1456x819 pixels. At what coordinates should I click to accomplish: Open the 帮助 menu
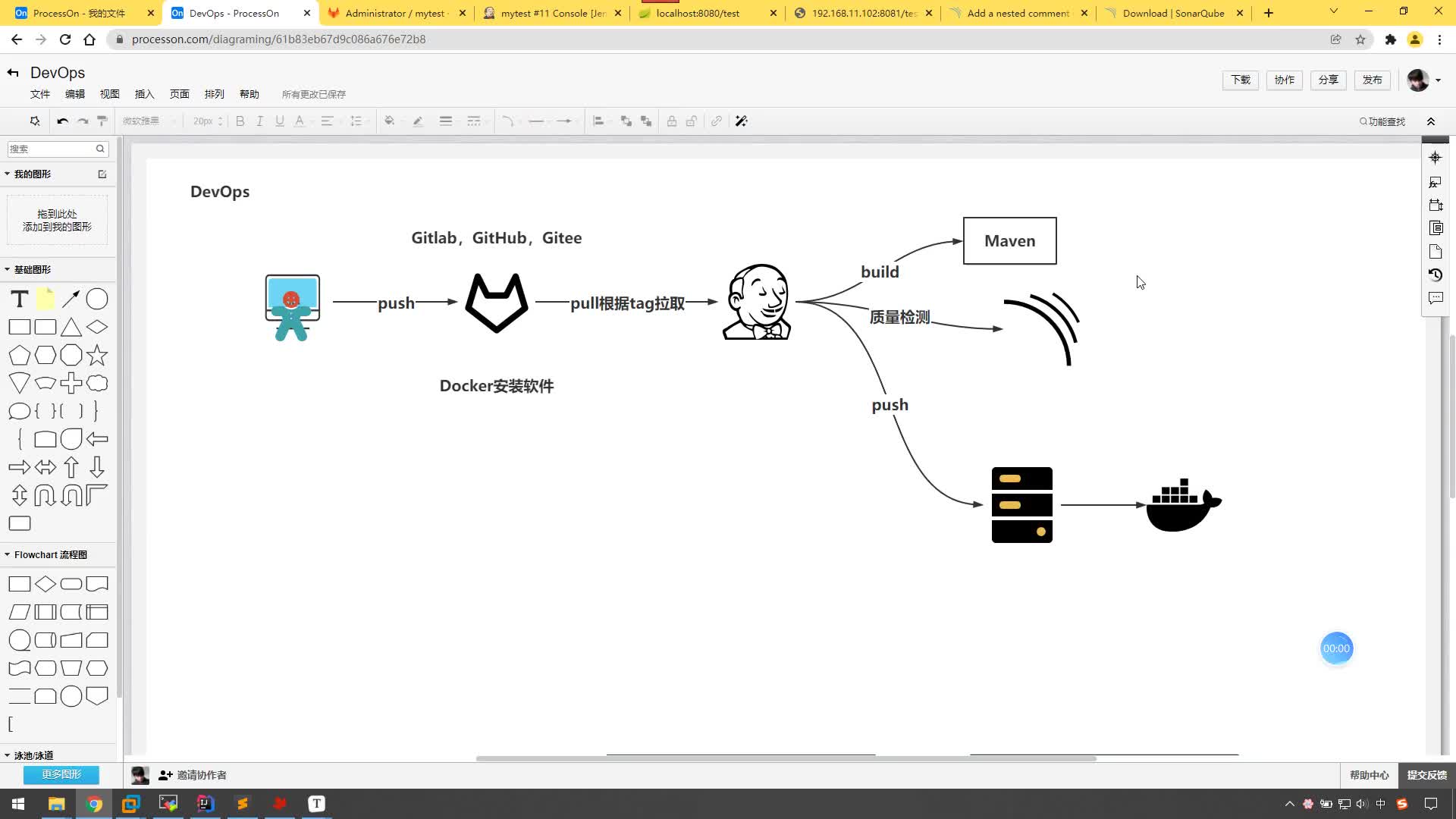[249, 94]
